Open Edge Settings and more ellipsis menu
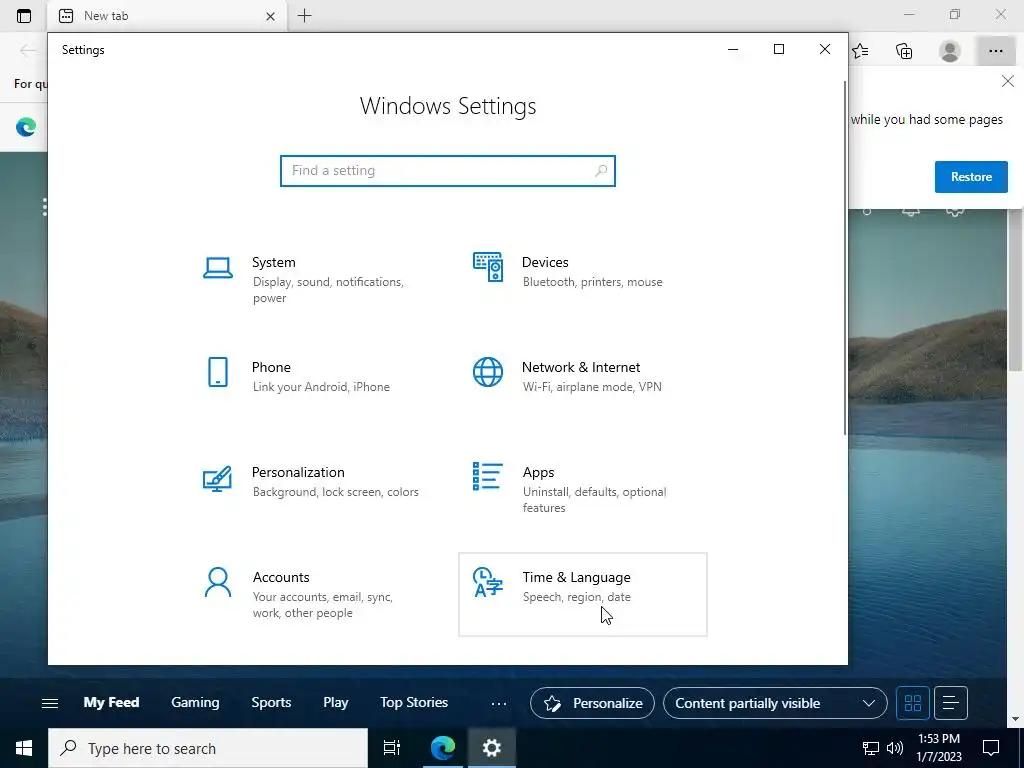 click(995, 51)
